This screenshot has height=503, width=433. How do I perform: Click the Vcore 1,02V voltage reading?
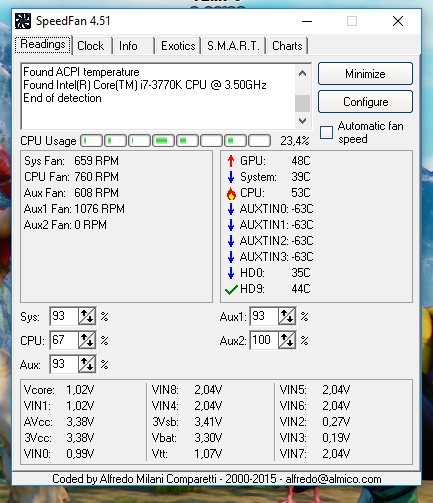click(59, 390)
